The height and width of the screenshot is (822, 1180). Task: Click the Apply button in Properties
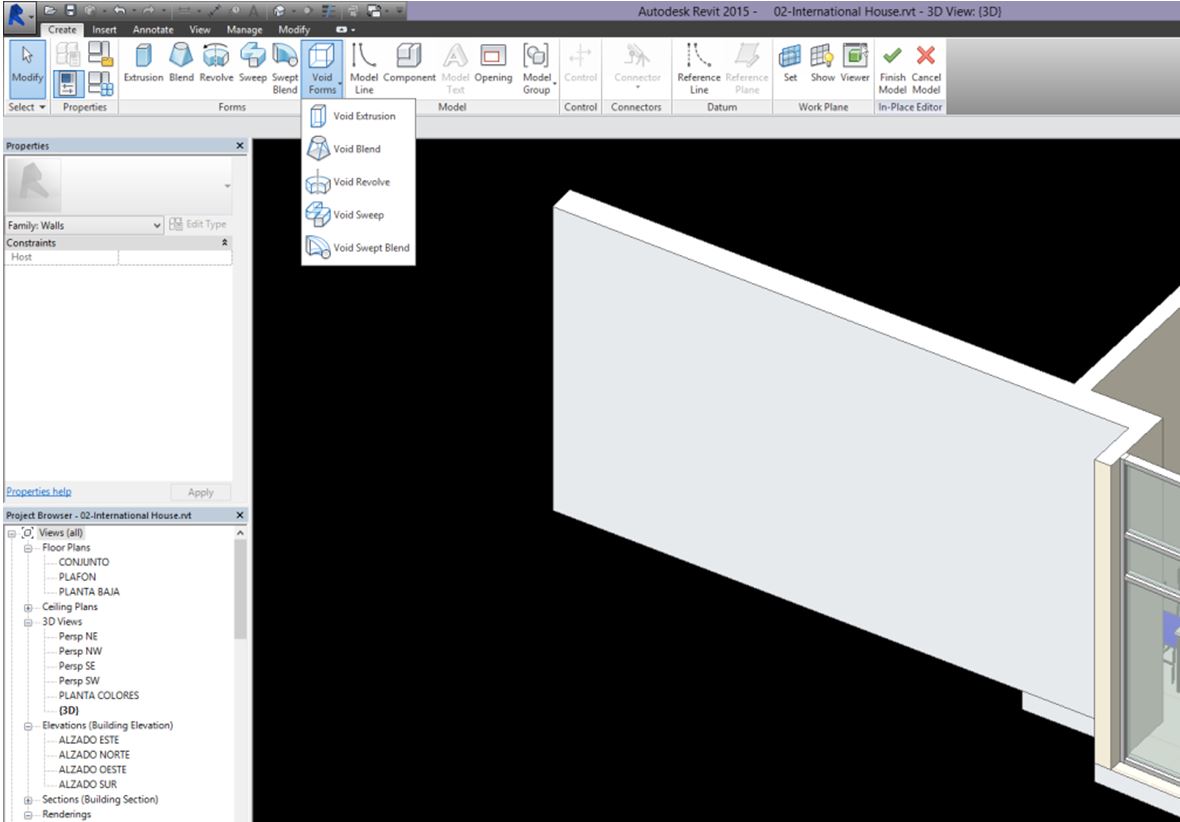coord(199,492)
